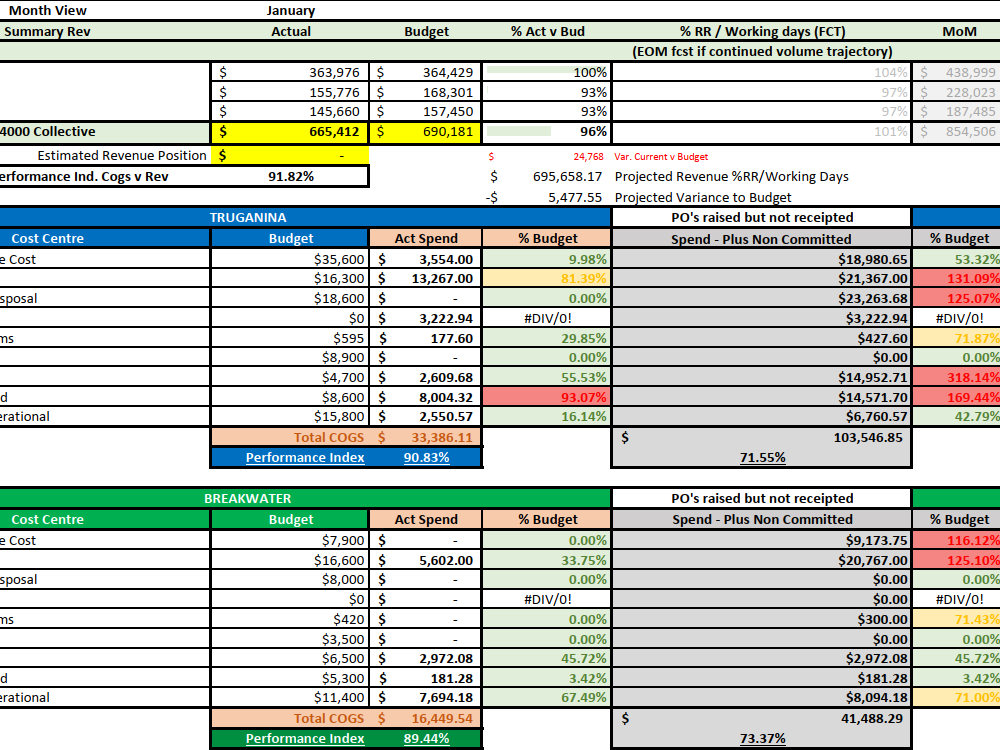
Task: Select the 9.98% budget cell
Action: pos(547,259)
